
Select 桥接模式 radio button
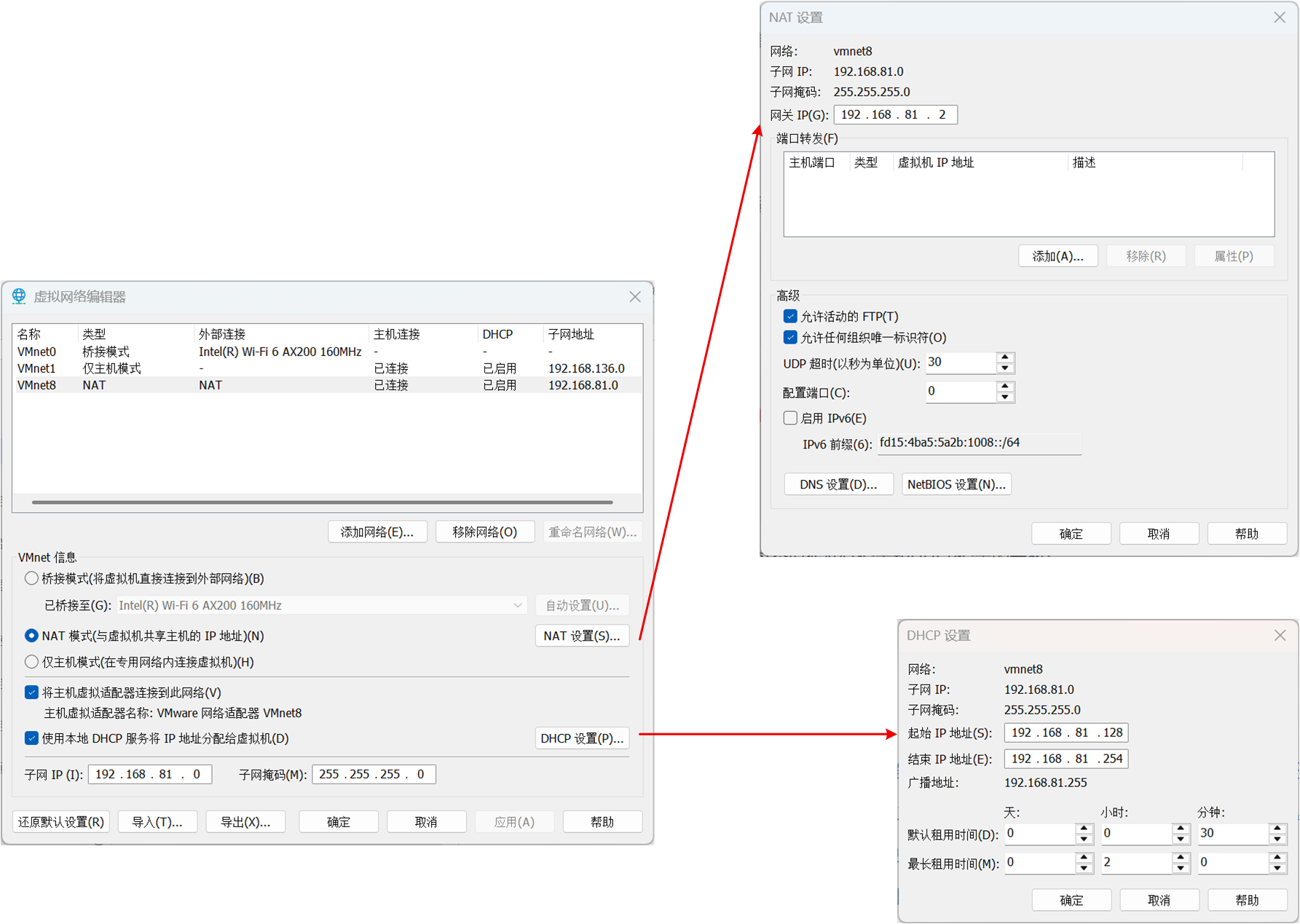click(31, 579)
